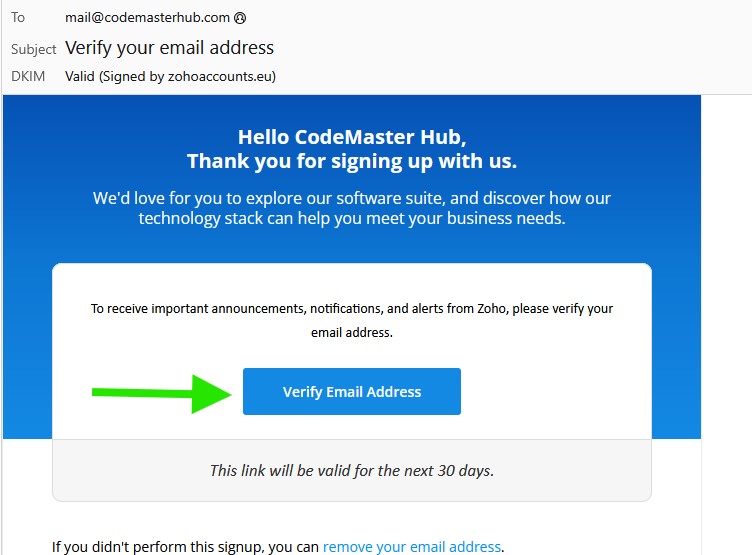Click the 'Subject' field label
Screen dimensions: 752x555
click(x=34, y=48)
